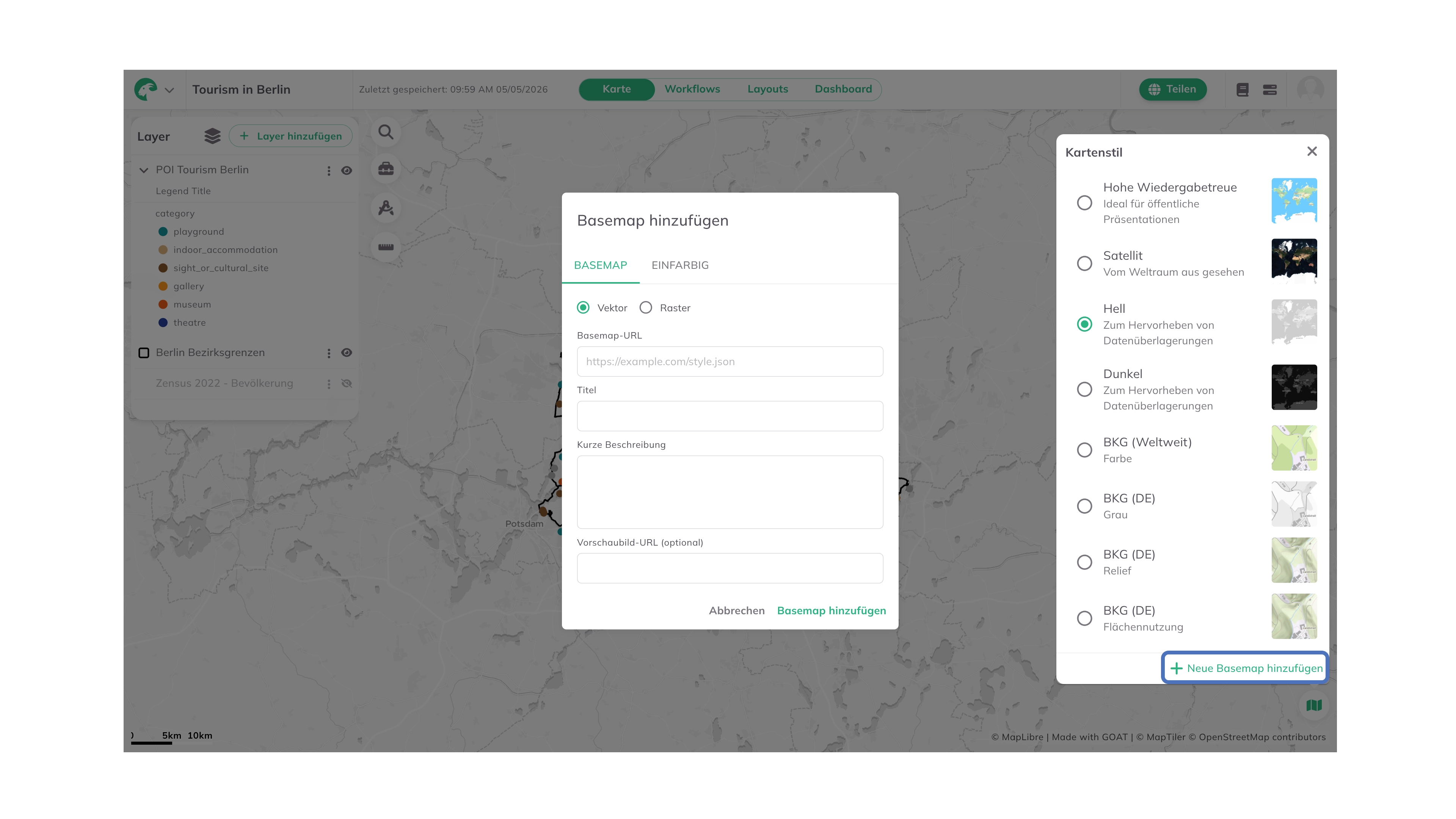Click the Basemap-URL input field
The height and width of the screenshot is (819, 1456).
point(730,362)
